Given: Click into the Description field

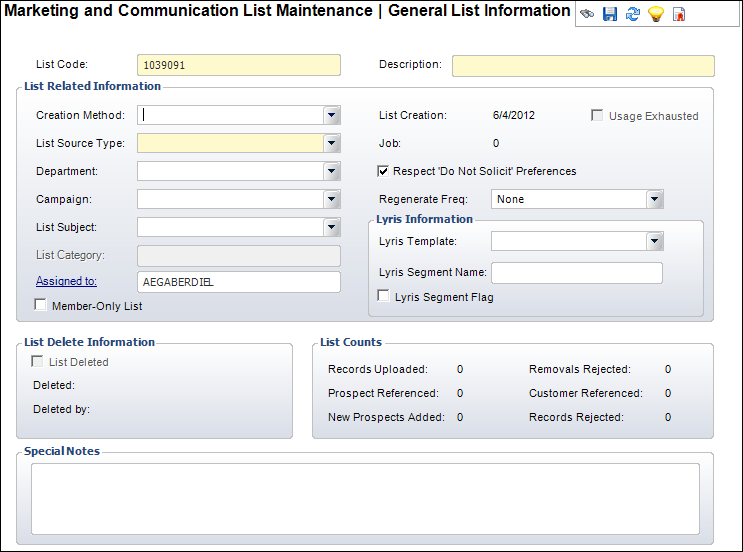Looking at the screenshot, I should tap(583, 66).
